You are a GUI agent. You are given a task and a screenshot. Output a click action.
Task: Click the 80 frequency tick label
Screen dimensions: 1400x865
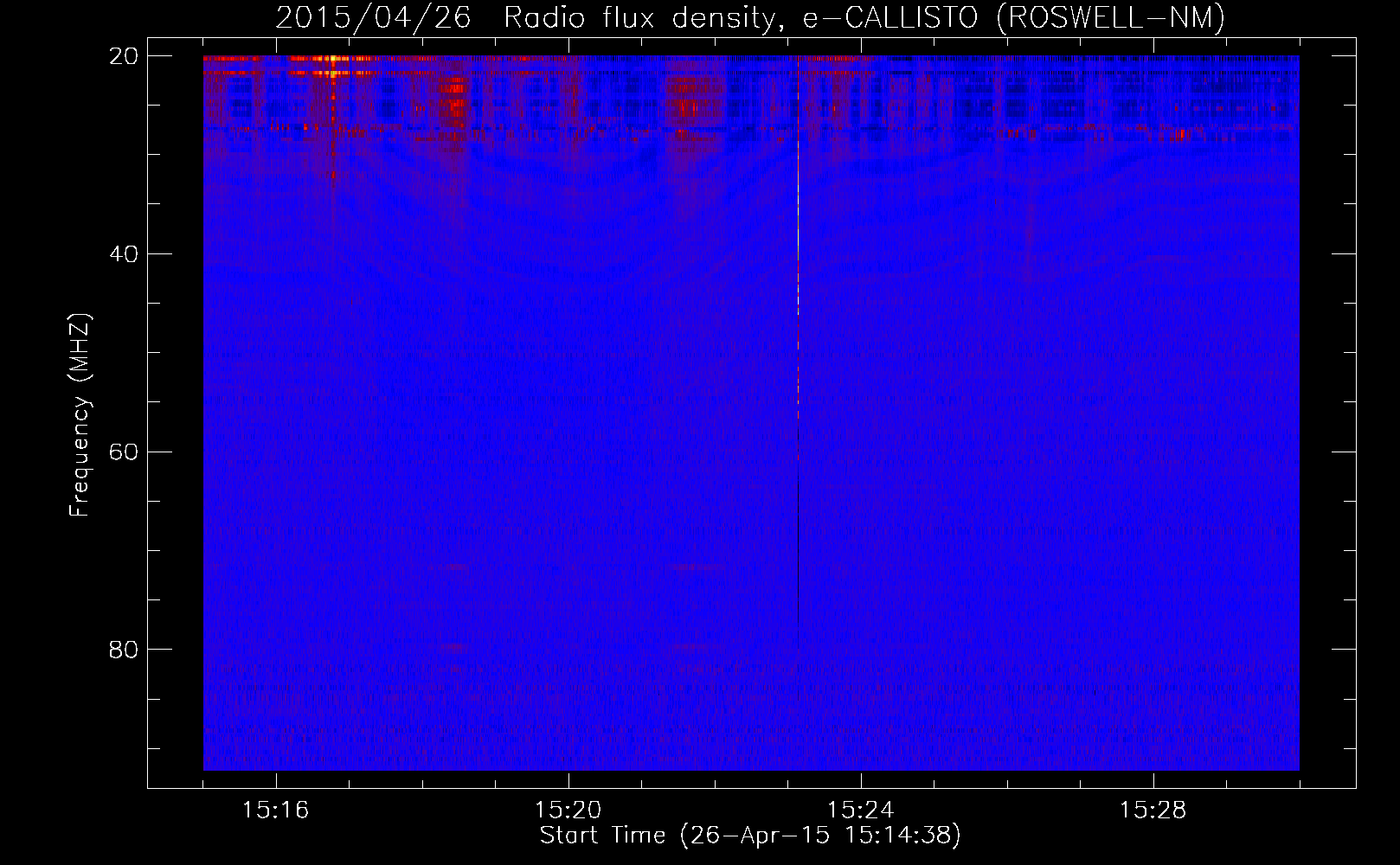coord(124,650)
